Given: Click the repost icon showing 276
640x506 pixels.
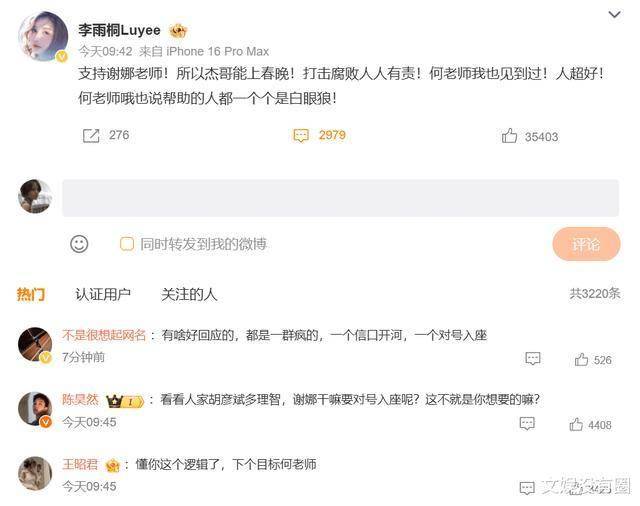Looking at the screenshot, I should pos(91,135).
